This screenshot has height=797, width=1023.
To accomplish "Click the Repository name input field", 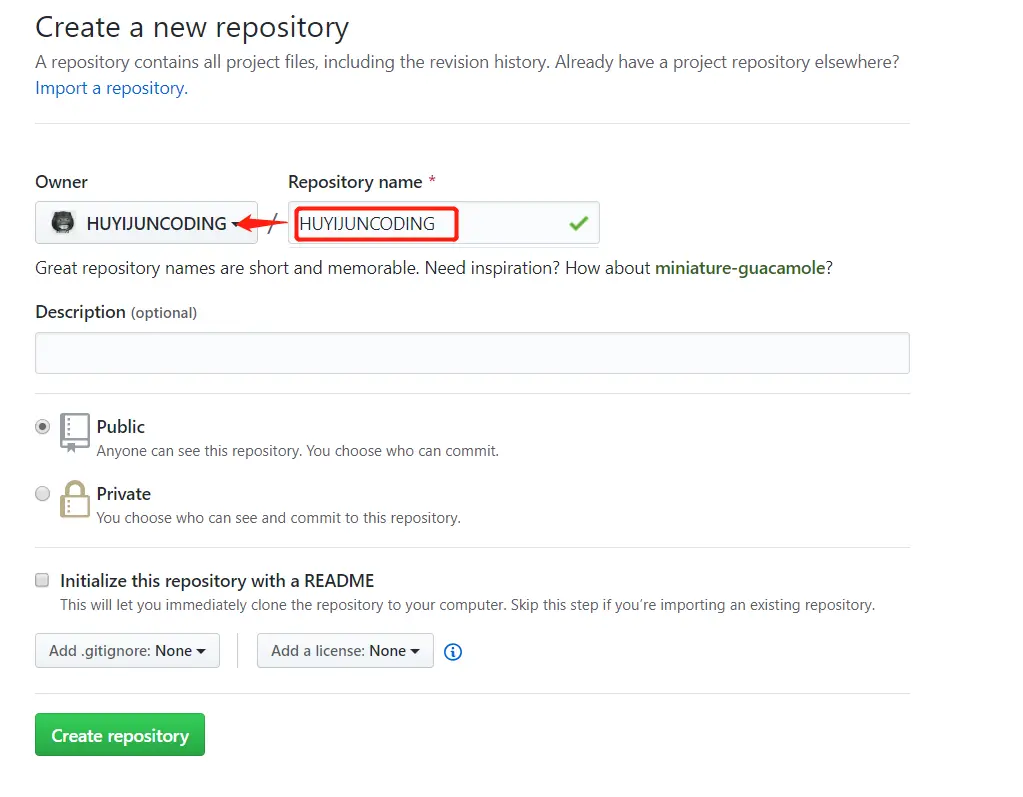I will [x=500, y=224].
